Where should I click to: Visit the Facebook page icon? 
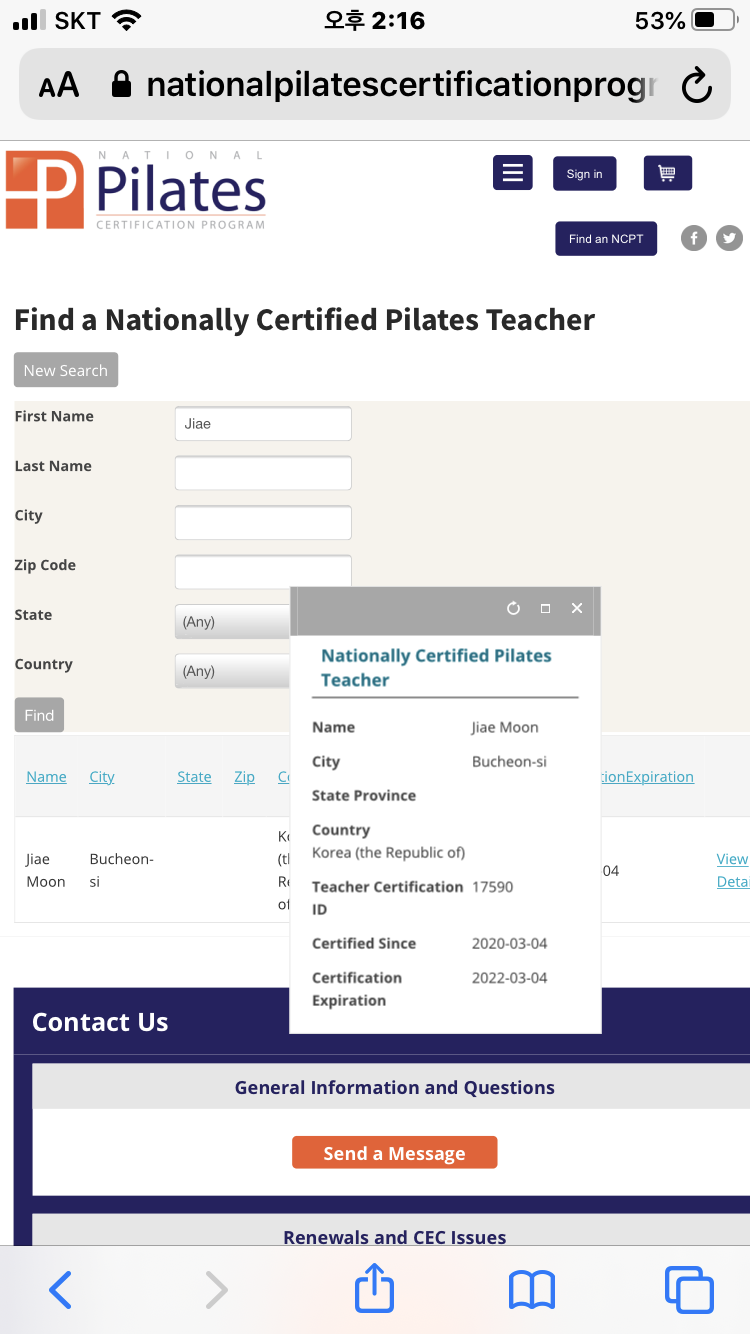click(x=694, y=238)
